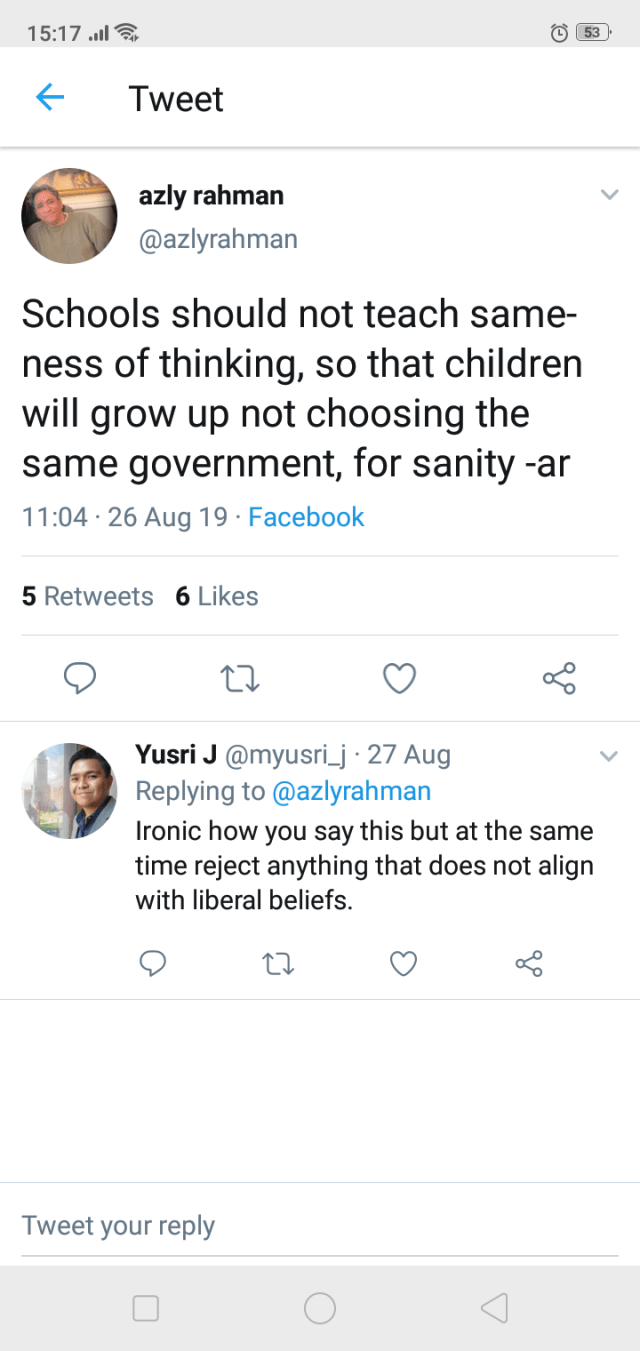Retweet Yusri J's reply
Screen dimensions: 640x1351
276,964
